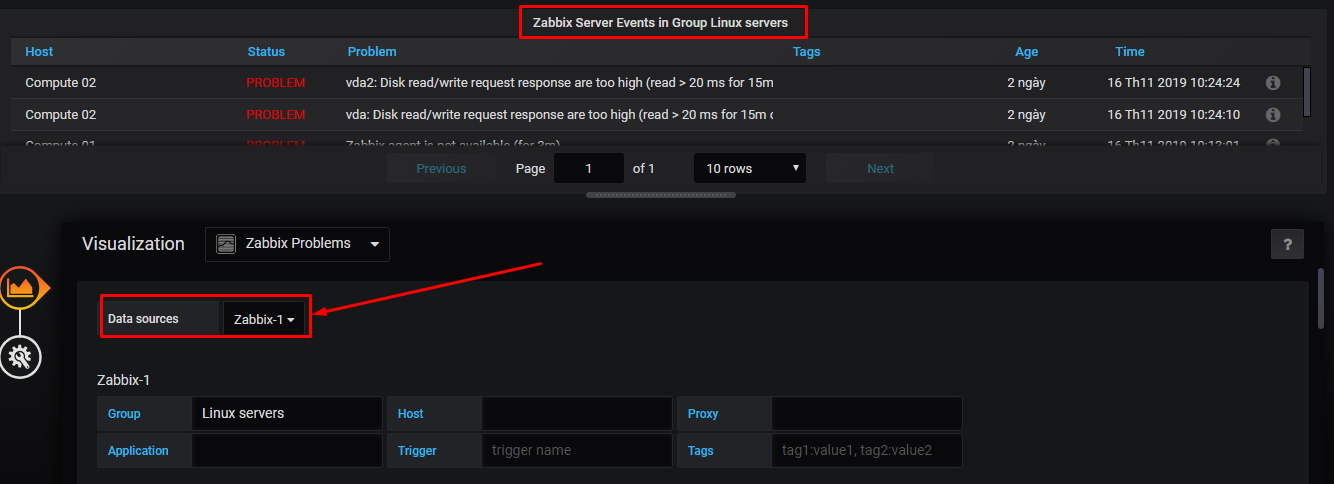Open the Zabbix Problems visualization dropdown
This screenshot has width=1334, height=484.
click(x=297, y=244)
